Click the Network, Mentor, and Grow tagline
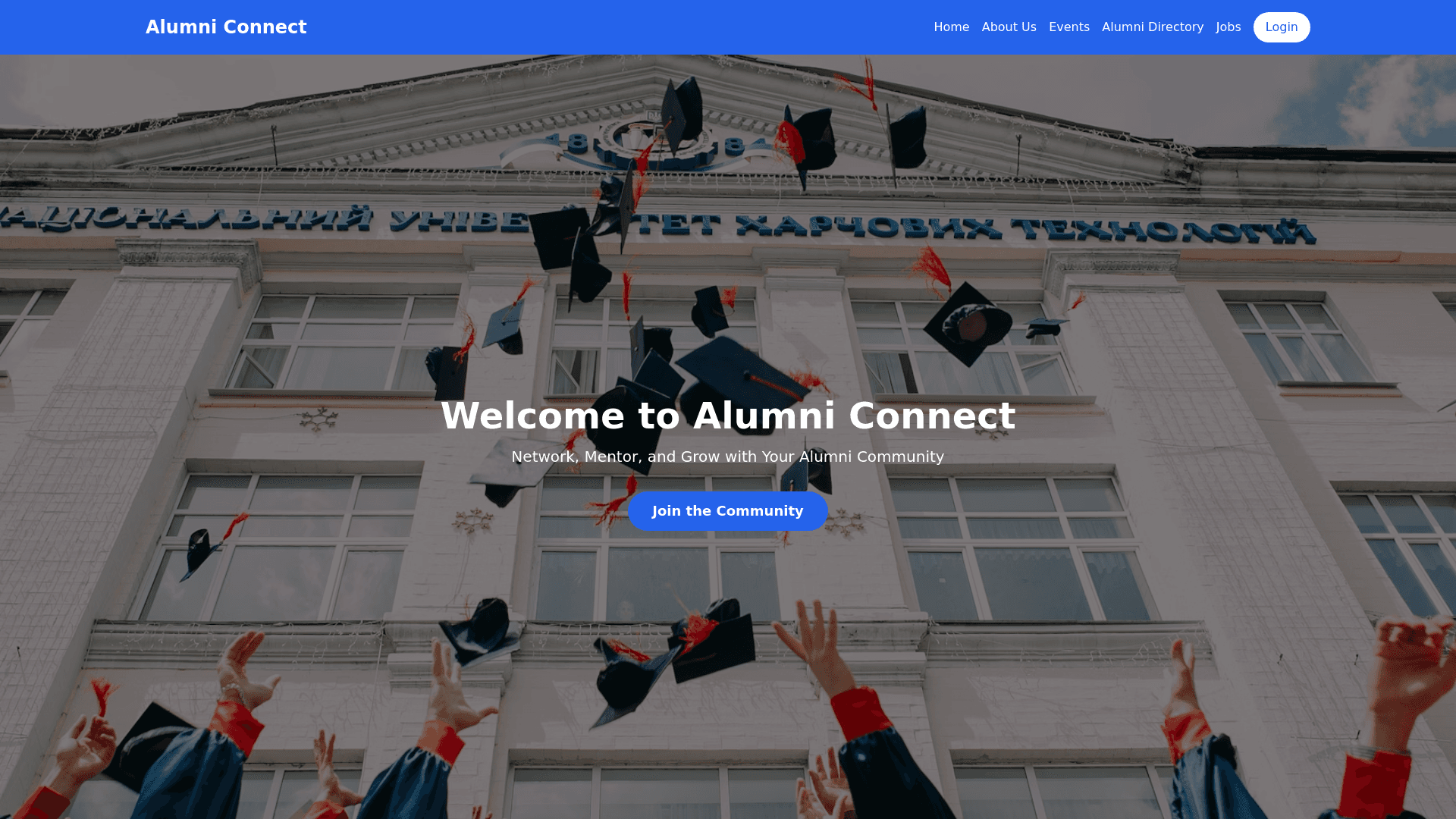The image size is (1456, 819). point(727,457)
